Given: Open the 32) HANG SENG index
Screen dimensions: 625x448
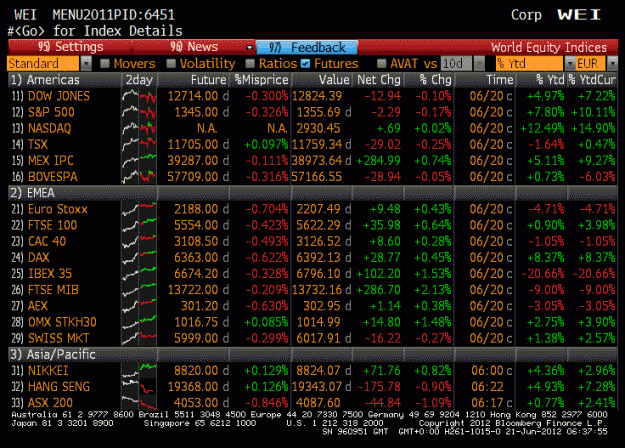Looking at the screenshot, I should (x=51, y=387).
